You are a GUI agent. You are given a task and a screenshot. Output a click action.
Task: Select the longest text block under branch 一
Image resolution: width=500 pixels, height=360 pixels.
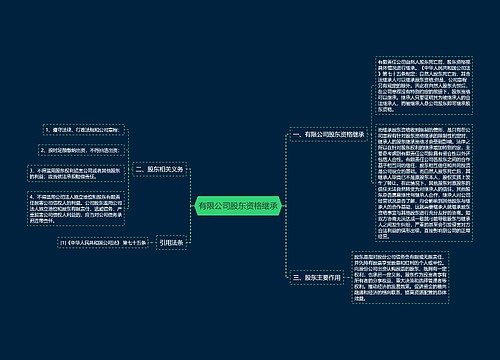tap(424, 183)
